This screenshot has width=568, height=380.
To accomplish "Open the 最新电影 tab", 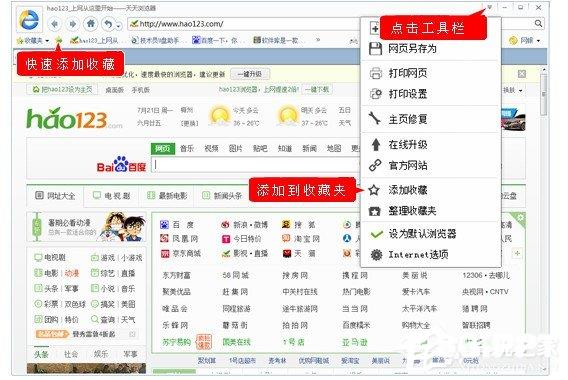I will [x=167, y=196].
